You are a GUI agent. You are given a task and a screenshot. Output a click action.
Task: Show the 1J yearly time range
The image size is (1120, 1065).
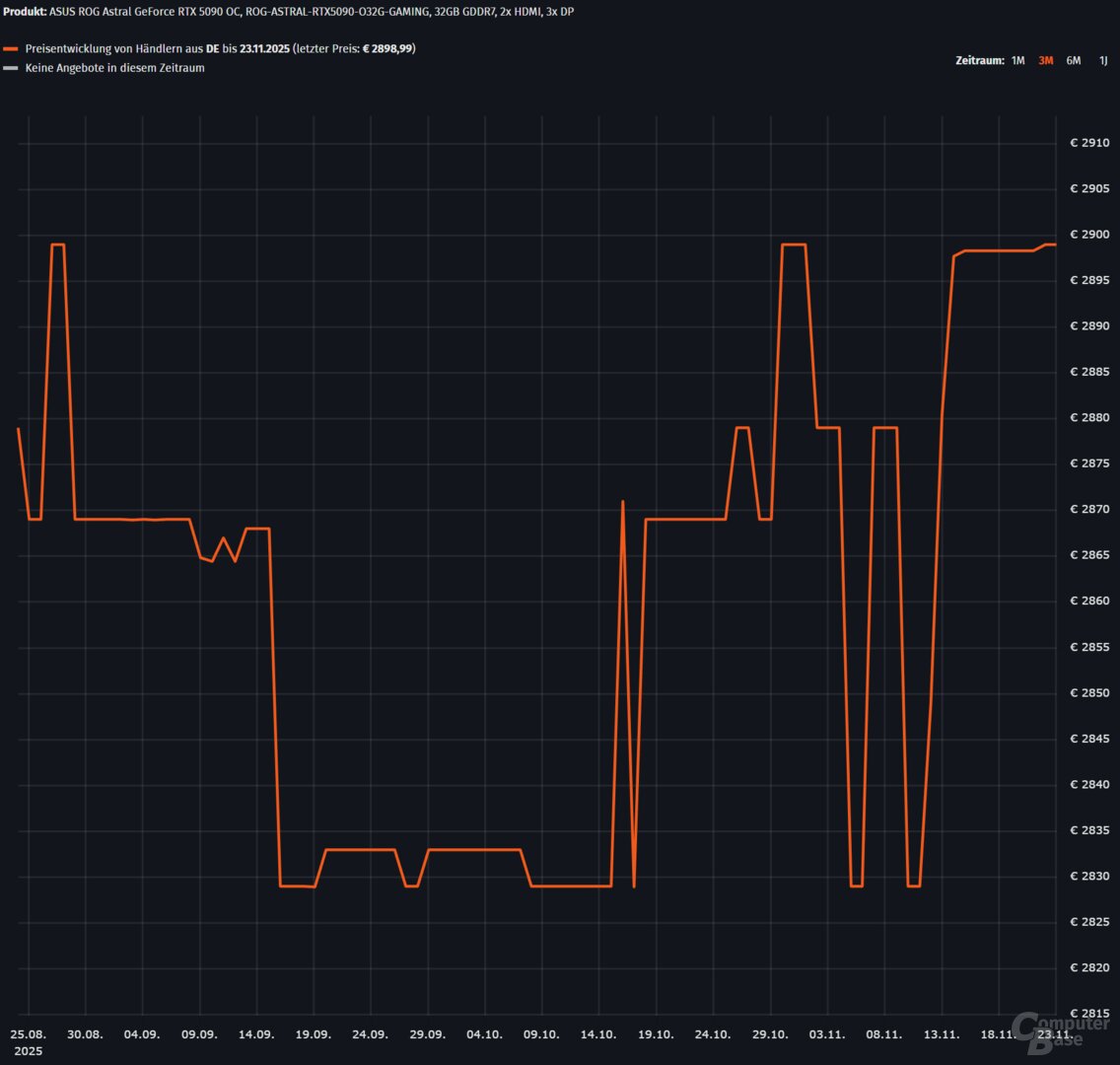point(1103,60)
